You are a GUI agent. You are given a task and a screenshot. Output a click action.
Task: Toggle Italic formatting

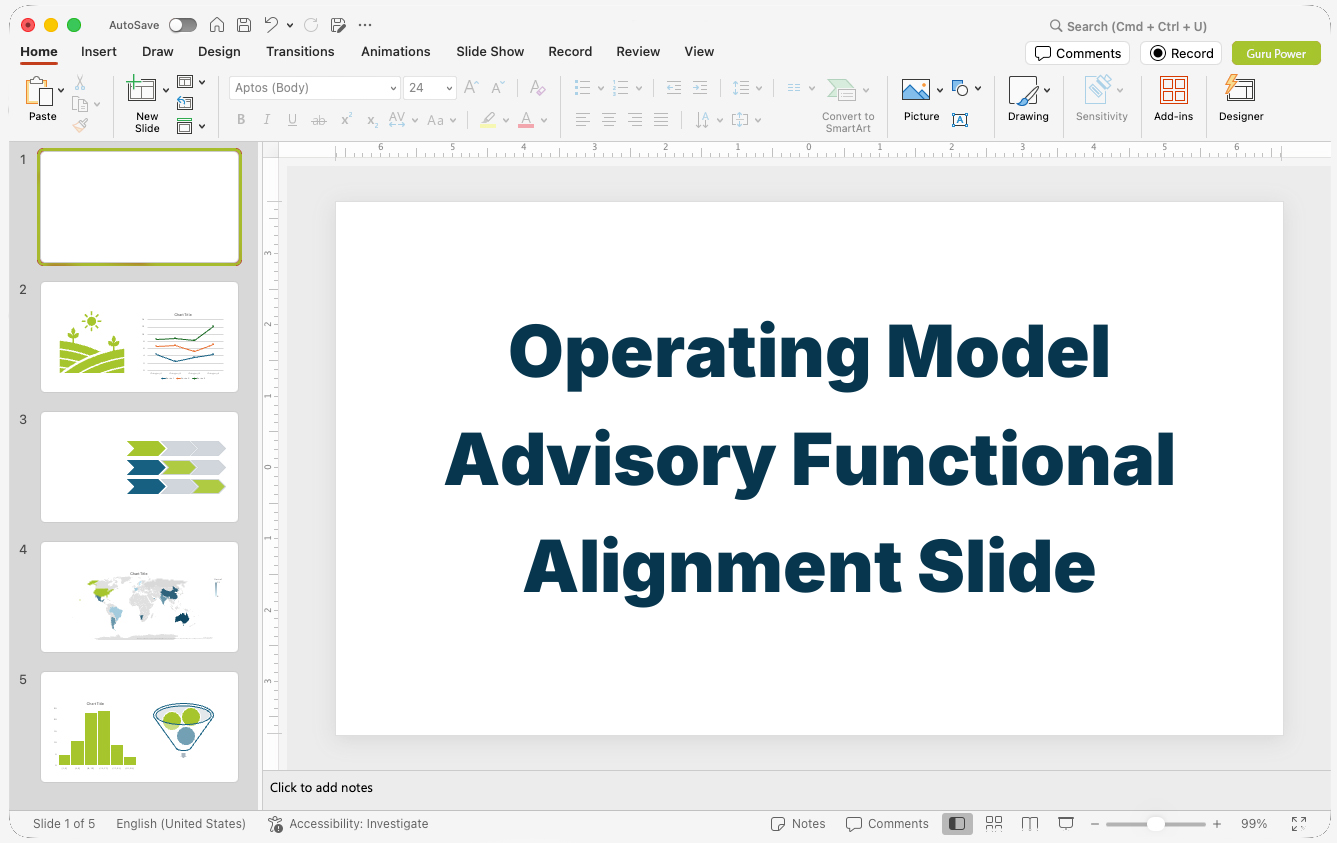(x=266, y=120)
